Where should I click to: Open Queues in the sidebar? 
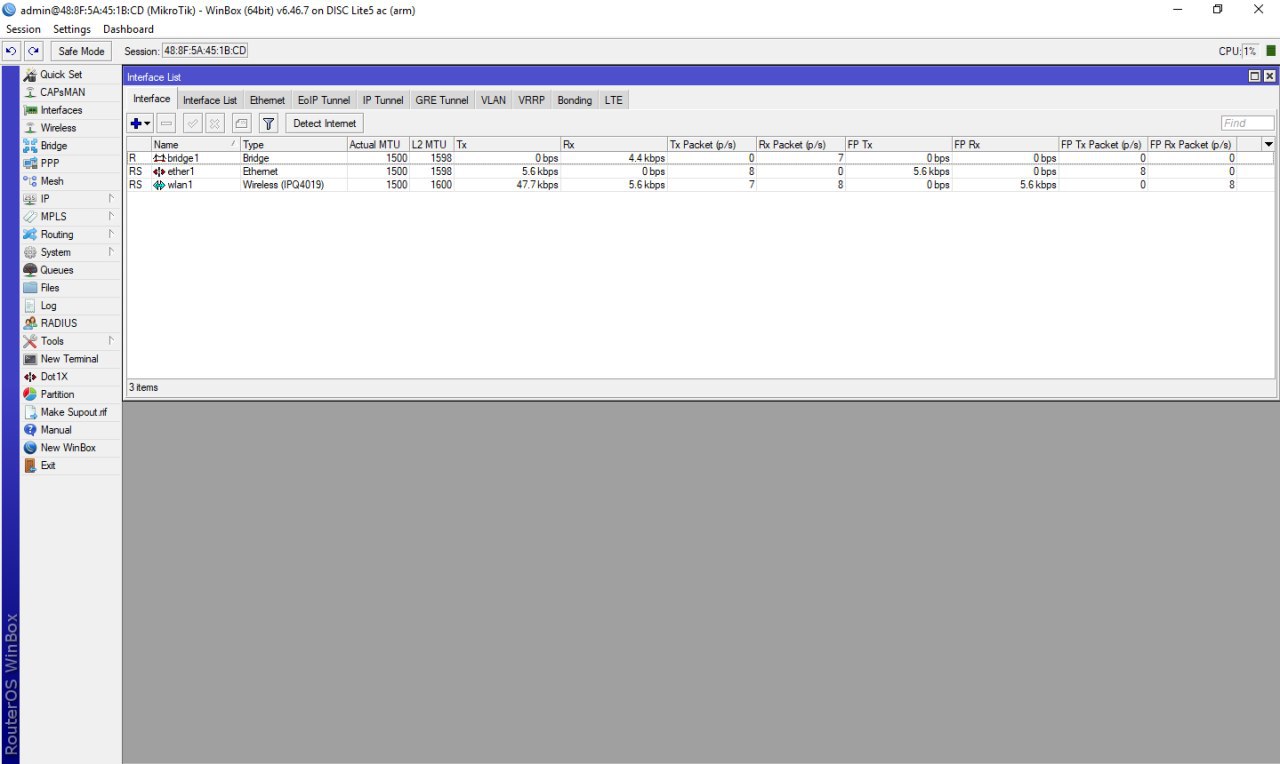click(x=70, y=270)
